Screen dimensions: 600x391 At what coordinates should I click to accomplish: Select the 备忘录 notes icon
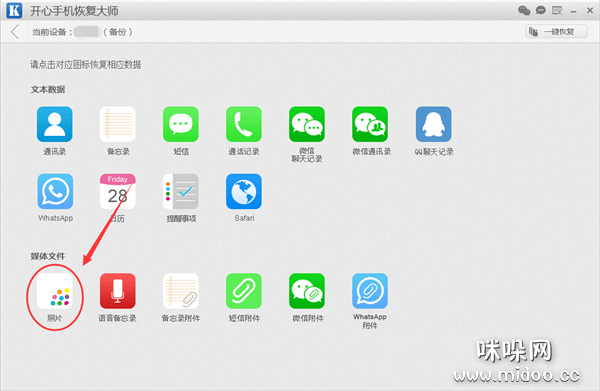pos(117,124)
